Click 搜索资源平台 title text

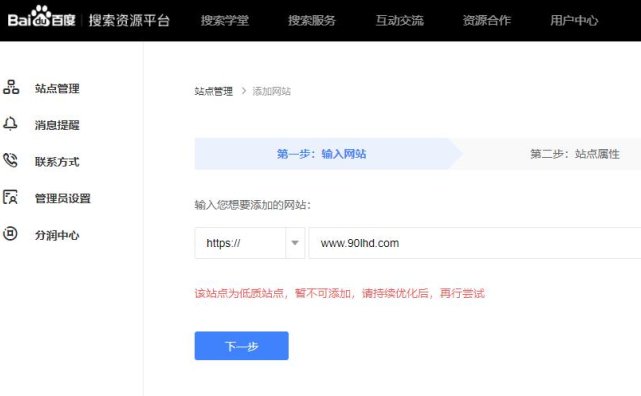coord(129,20)
